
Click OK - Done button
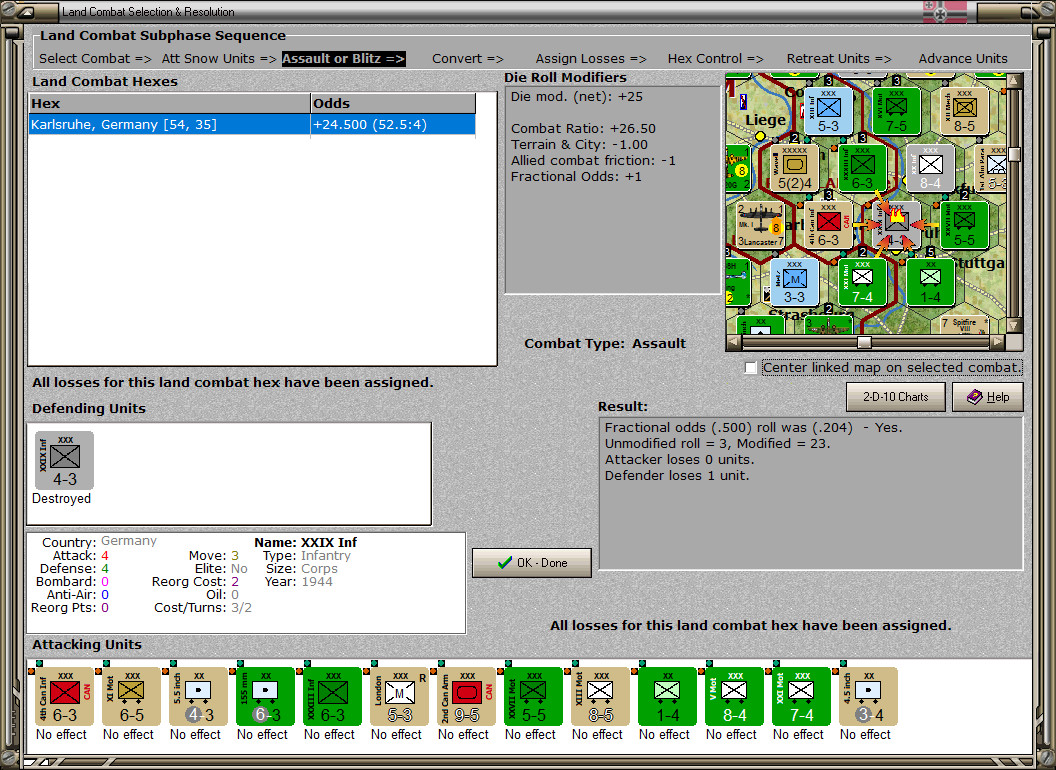click(x=532, y=563)
